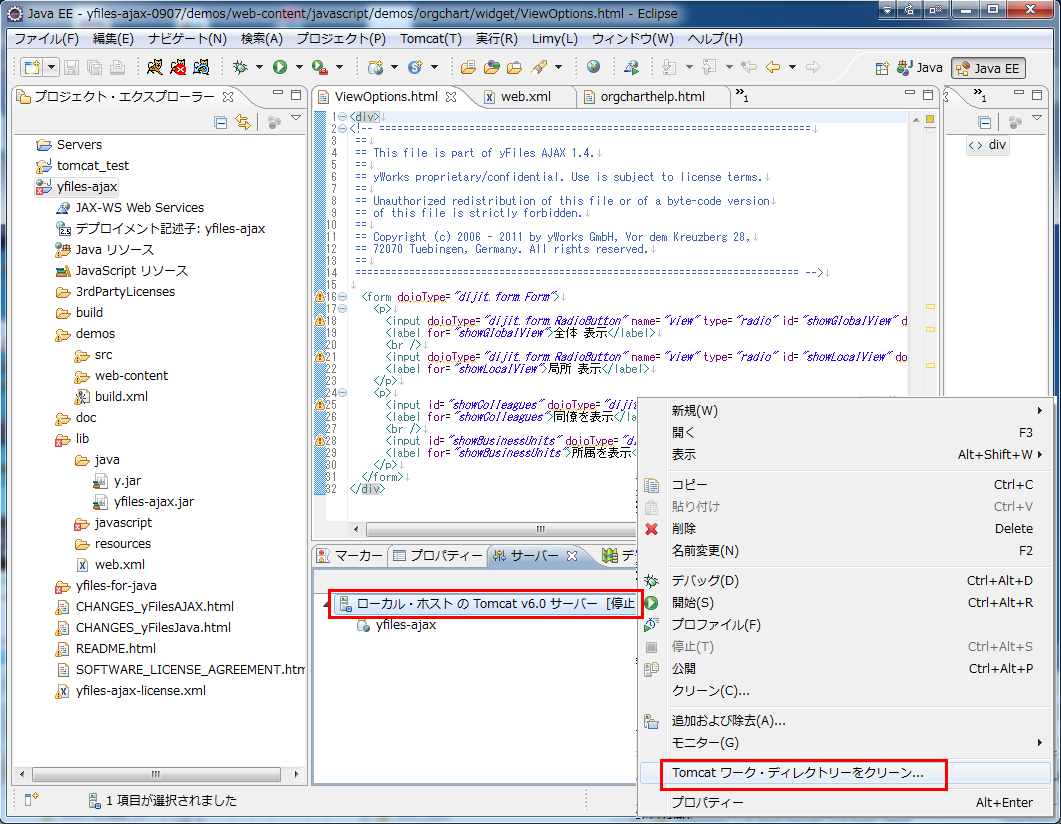Screen dimensions: 1061x824
Task: Click the web browser globe toolbar icon
Action: tap(594, 68)
